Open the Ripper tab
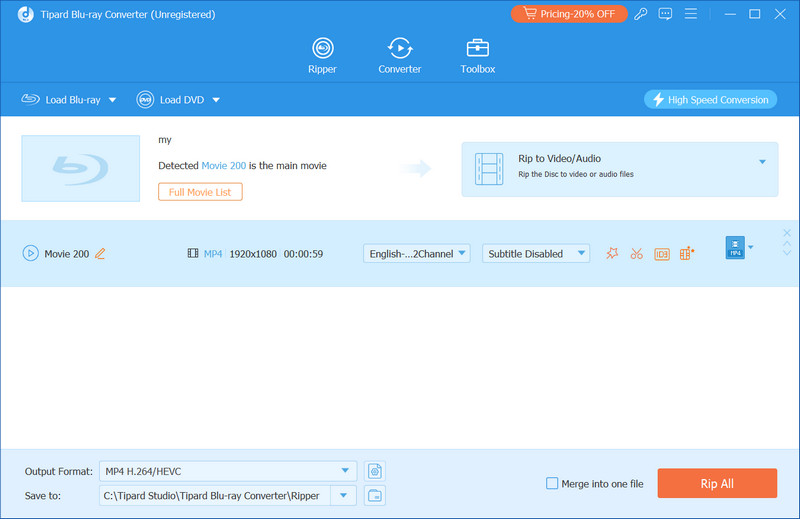The height and width of the screenshot is (519, 800). coord(322,56)
